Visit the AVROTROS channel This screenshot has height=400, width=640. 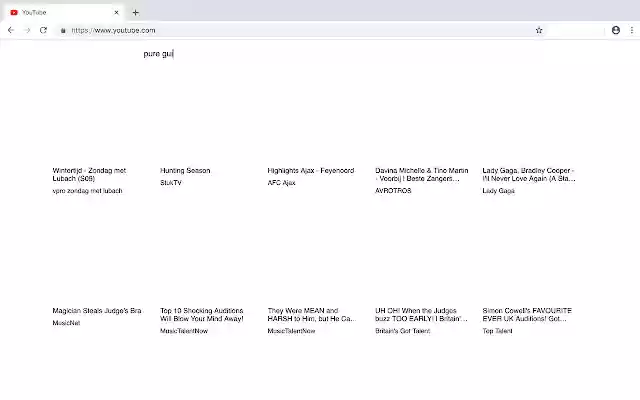393,191
